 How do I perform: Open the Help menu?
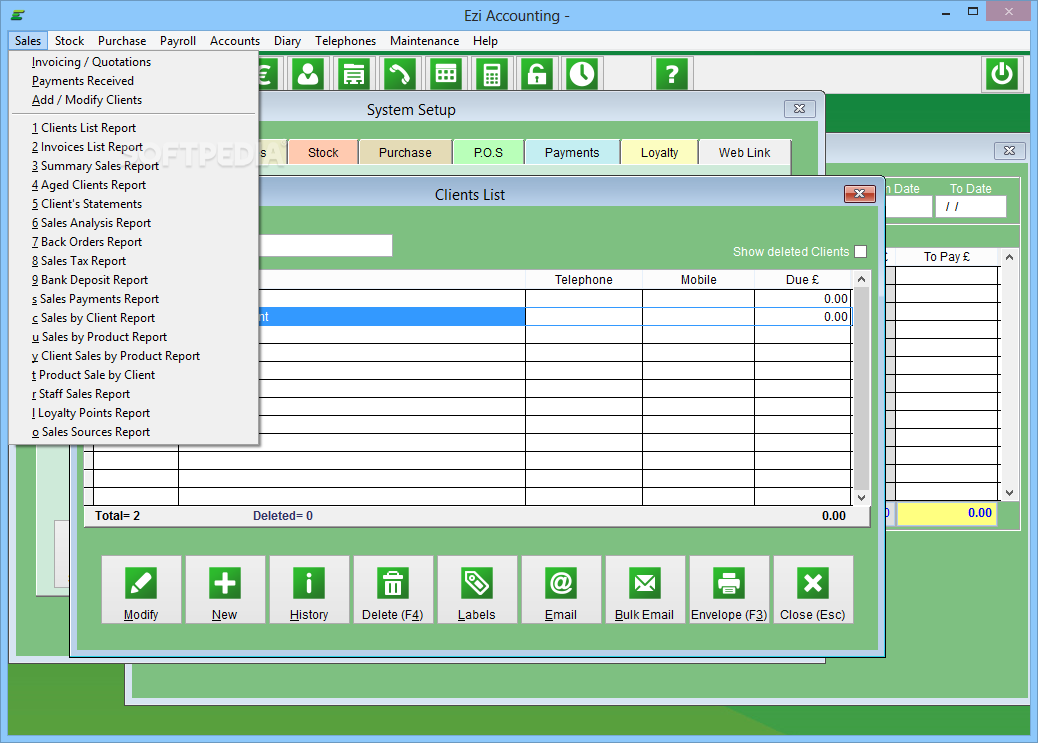[x=485, y=40]
